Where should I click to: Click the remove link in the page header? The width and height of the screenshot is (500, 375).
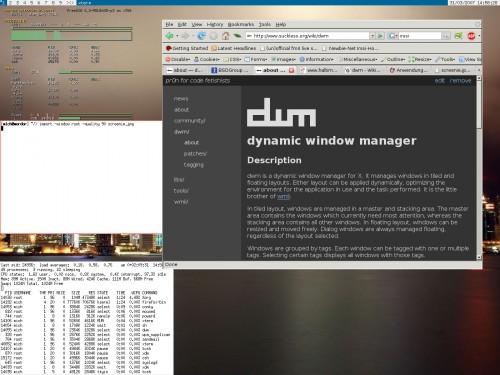click(460, 81)
